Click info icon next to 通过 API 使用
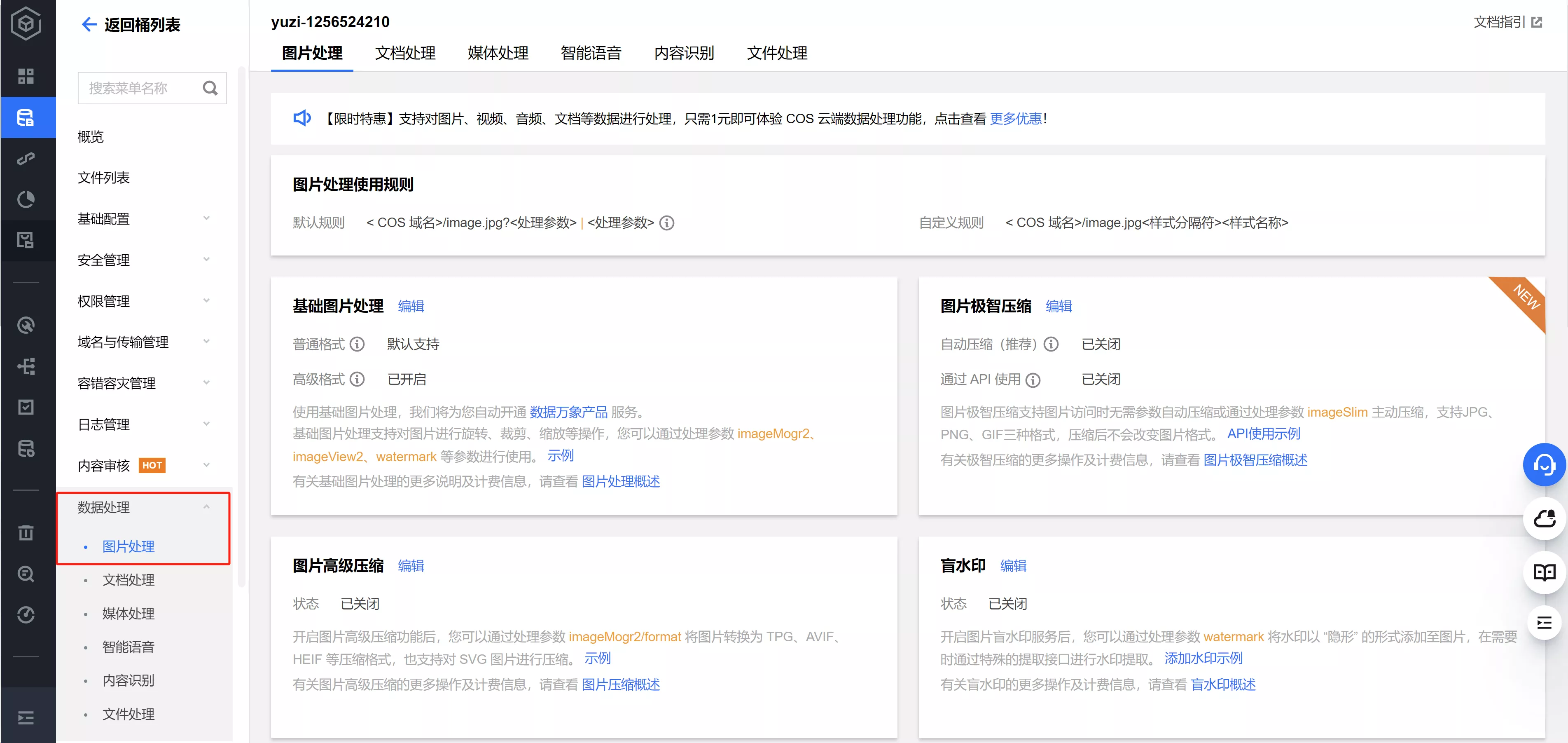Image resolution: width=1568 pixels, height=743 pixels. pyautogui.click(x=1033, y=380)
